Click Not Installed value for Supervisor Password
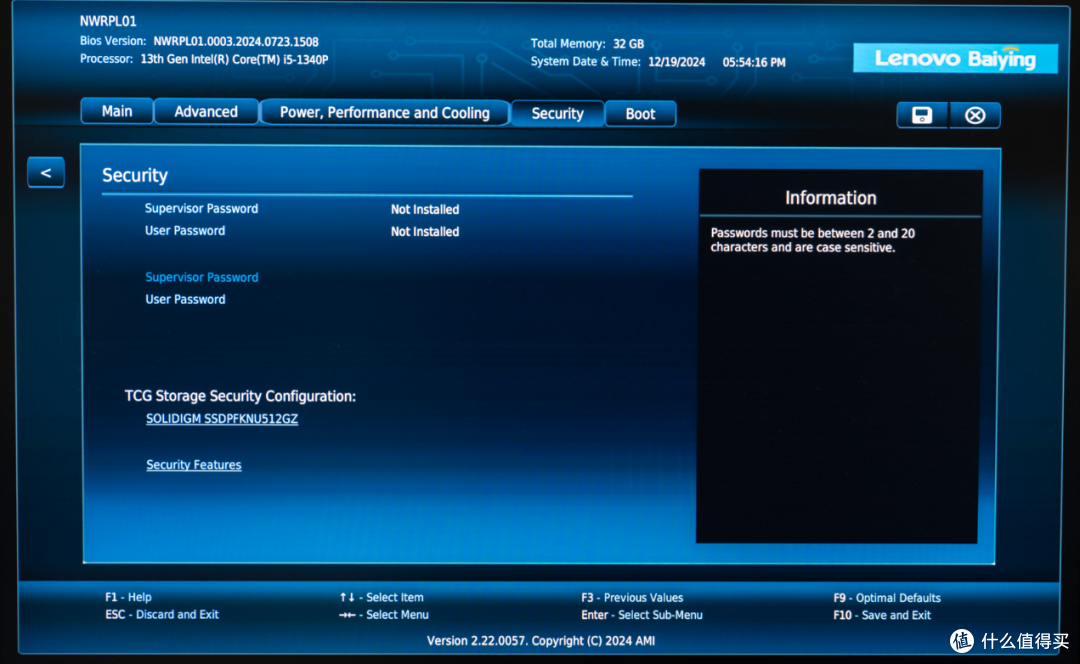This screenshot has height=664, width=1080. click(425, 209)
